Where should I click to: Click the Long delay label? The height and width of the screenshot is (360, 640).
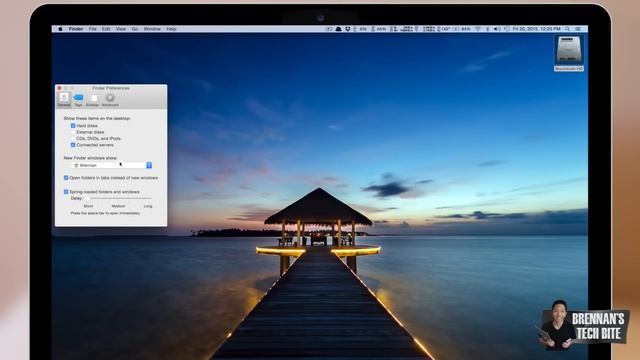tap(148, 206)
